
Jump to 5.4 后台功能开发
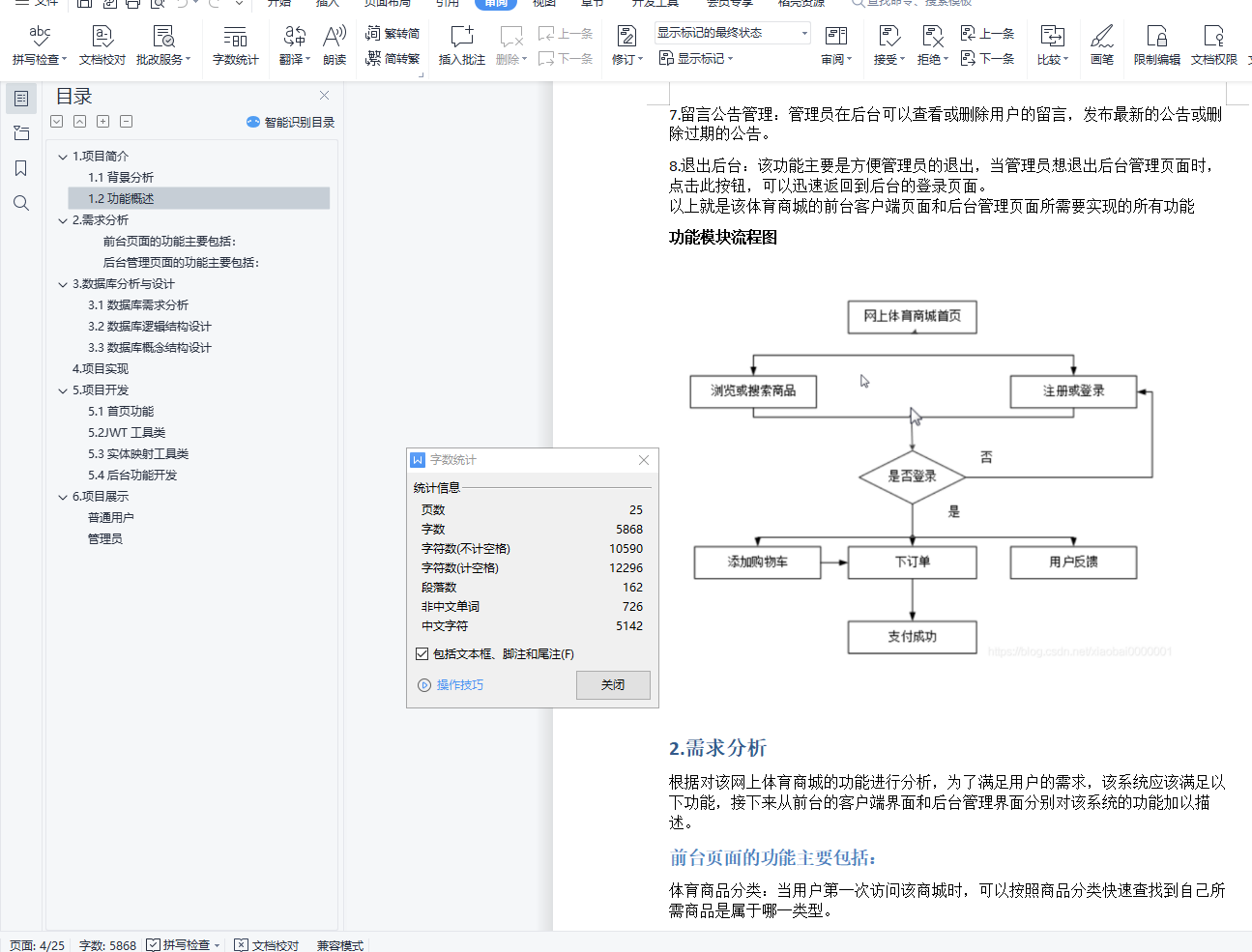[x=132, y=476]
